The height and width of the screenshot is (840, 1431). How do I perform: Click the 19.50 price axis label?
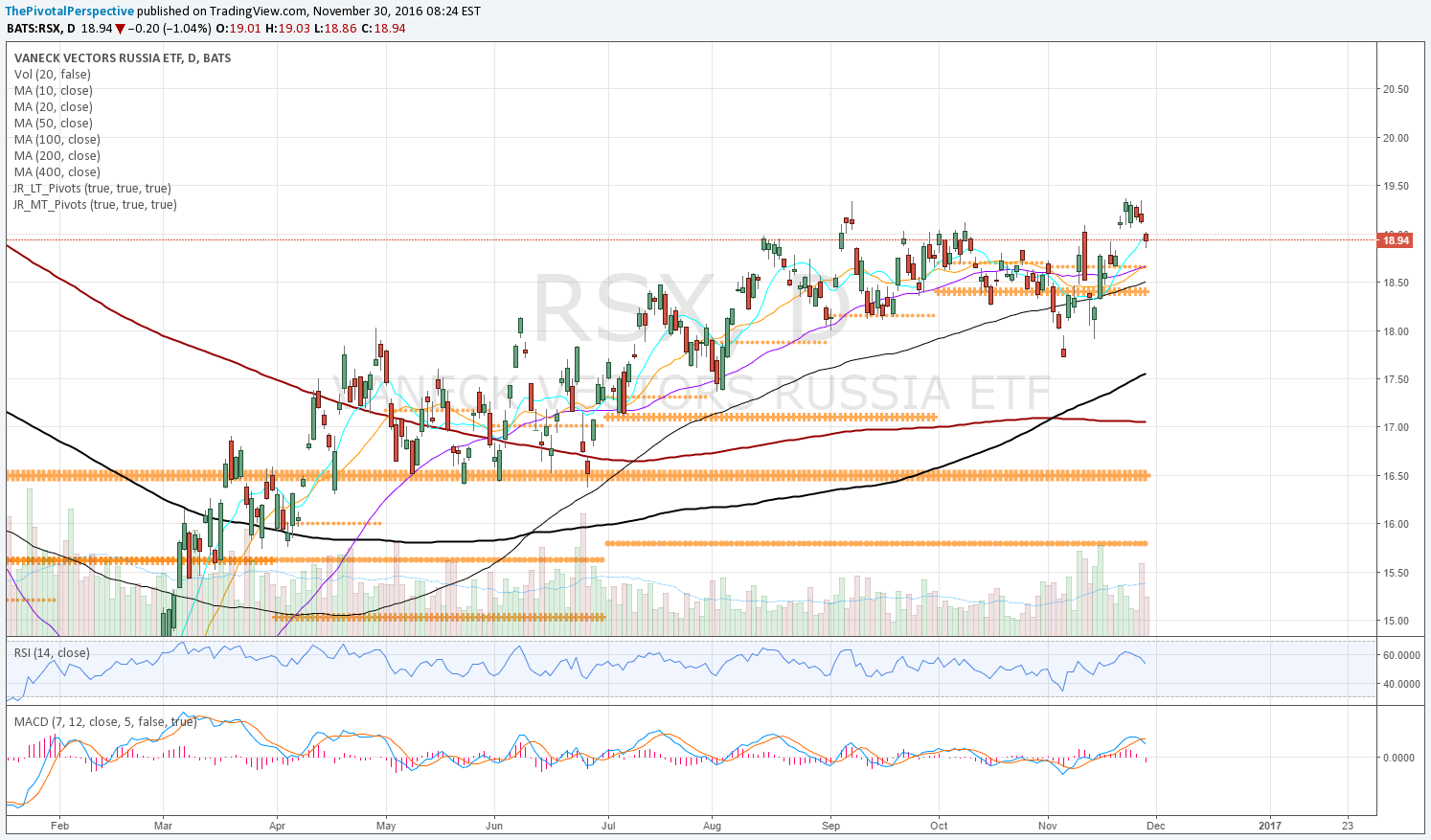(x=1396, y=186)
